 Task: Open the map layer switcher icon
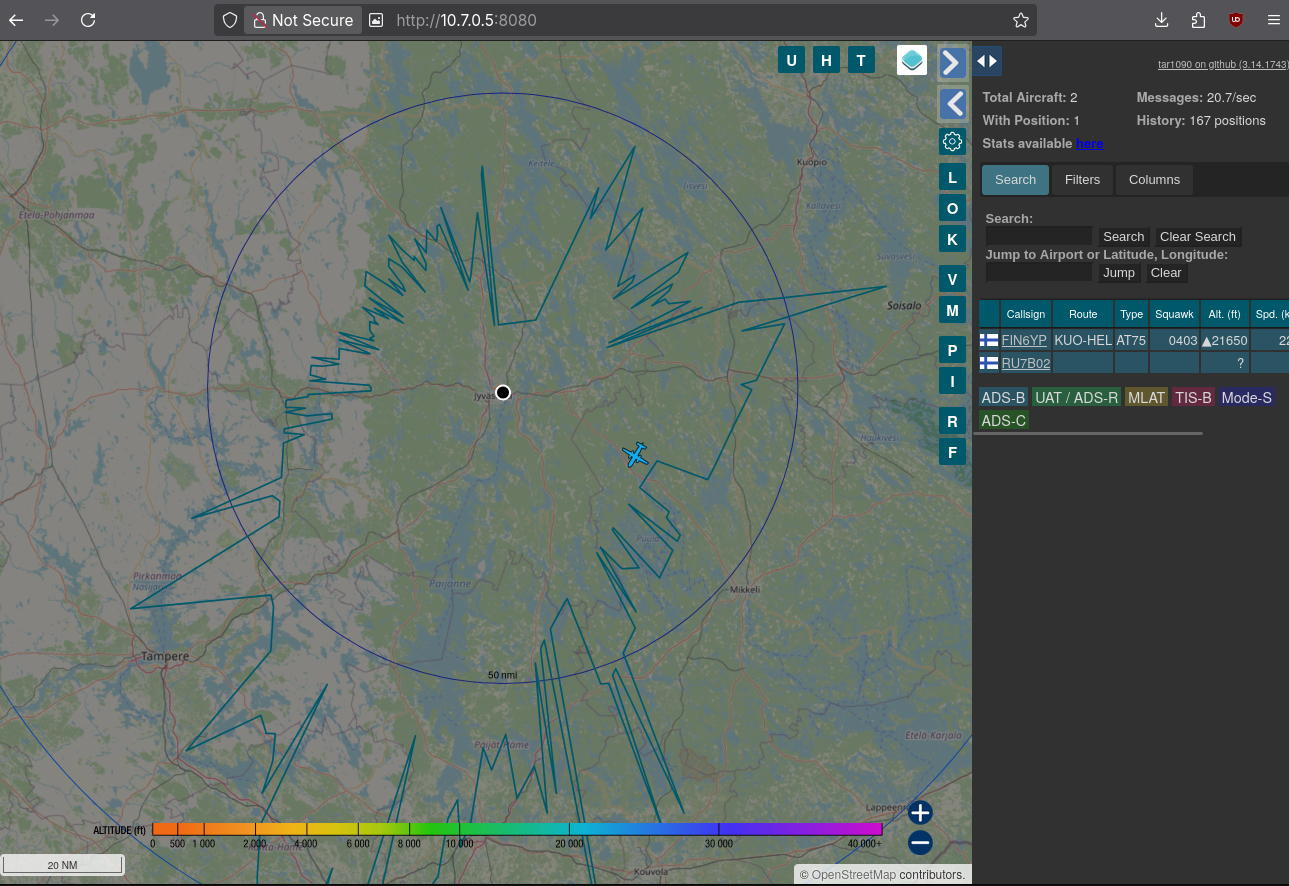pyautogui.click(x=912, y=61)
